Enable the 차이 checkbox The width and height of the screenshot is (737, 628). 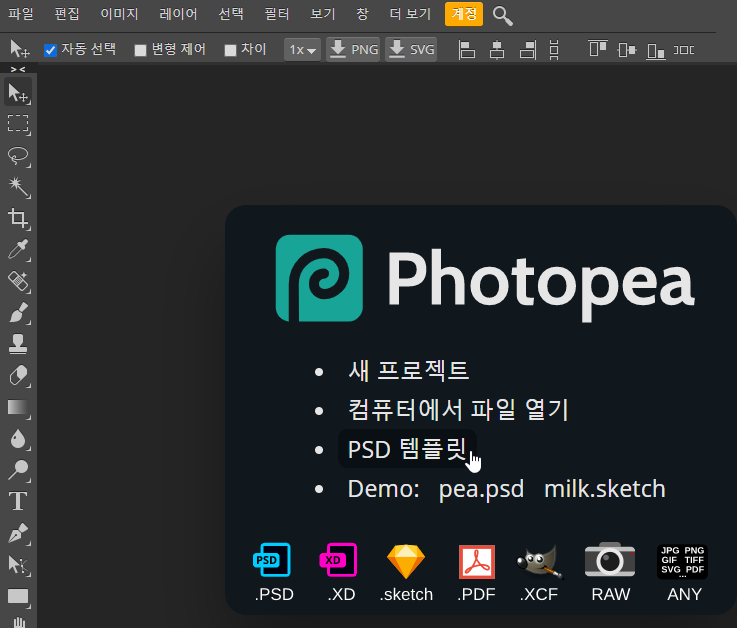click(x=230, y=50)
